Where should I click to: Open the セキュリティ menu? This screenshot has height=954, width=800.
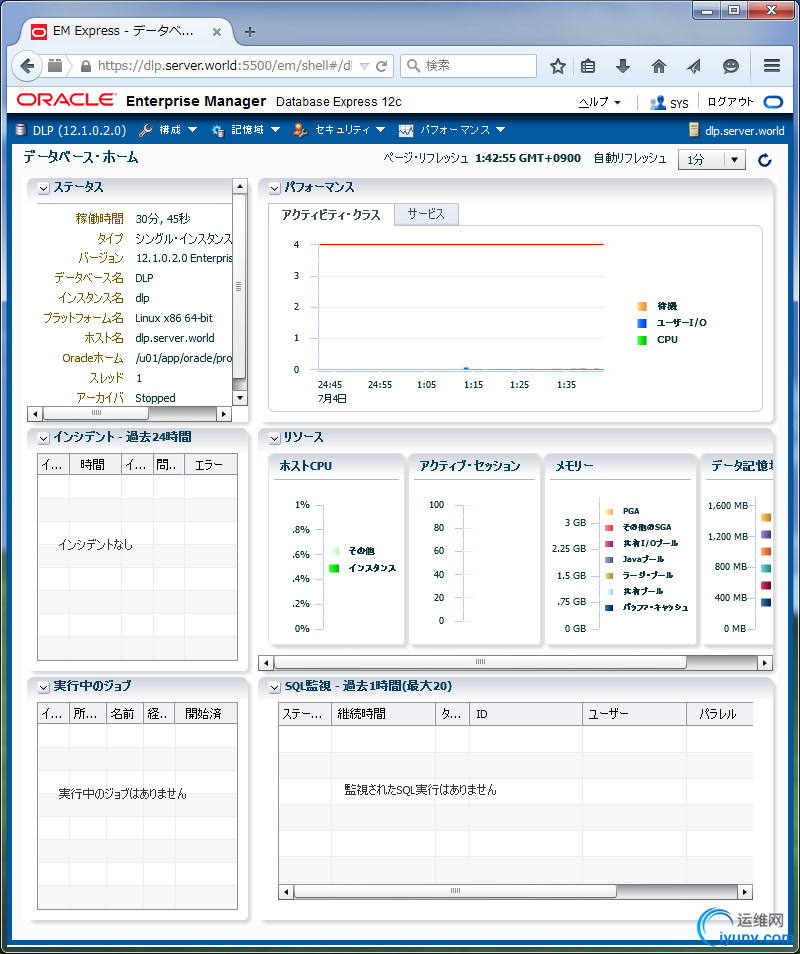pos(339,130)
